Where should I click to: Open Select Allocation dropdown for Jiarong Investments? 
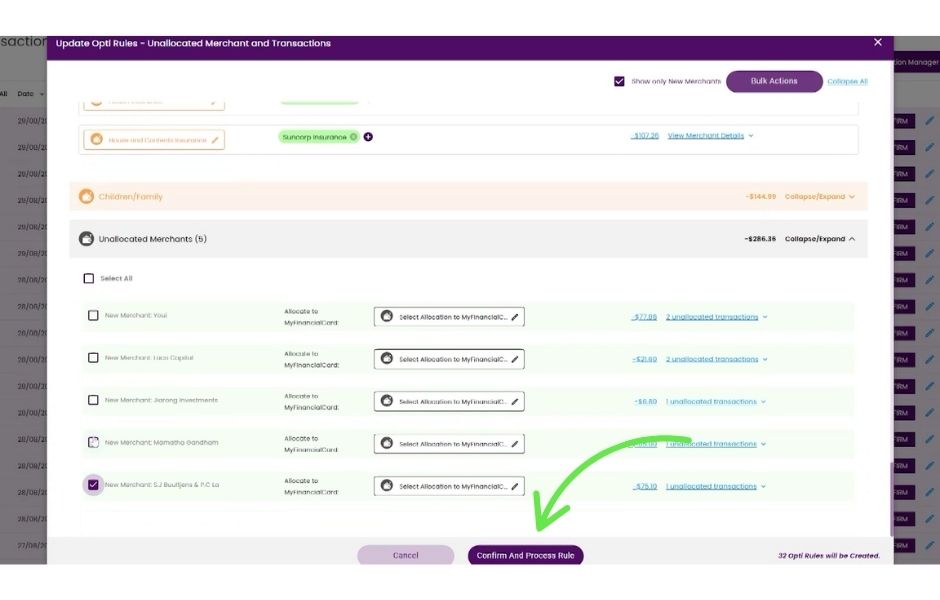(448, 401)
